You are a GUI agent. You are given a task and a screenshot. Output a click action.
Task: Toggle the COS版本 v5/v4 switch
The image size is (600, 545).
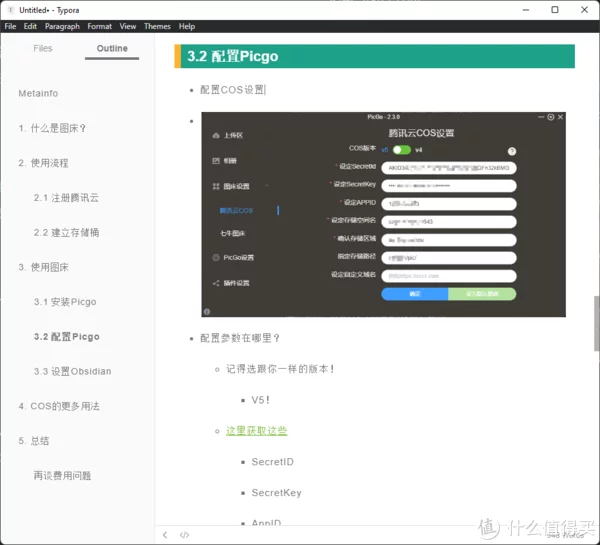pyautogui.click(x=402, y=150)
